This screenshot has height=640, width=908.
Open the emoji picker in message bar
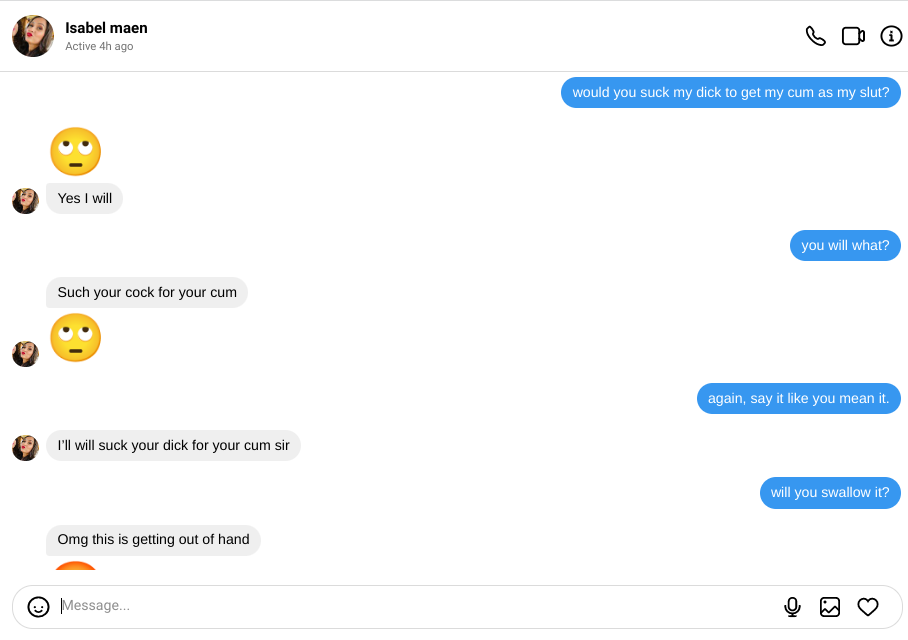[x=39, y=607]
